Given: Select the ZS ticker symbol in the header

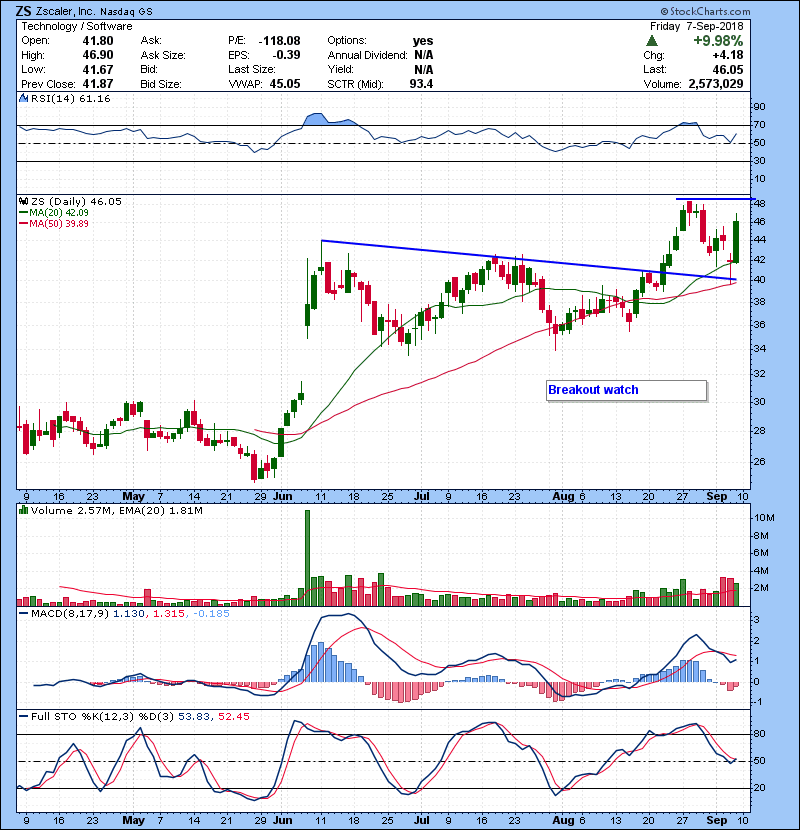Looking at the screenshot, I should [23, 11].
